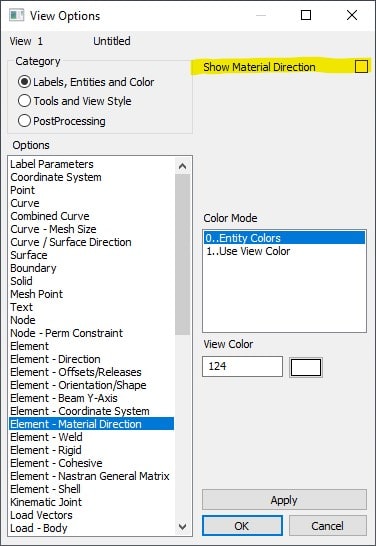Click the options list scroll down arrow
The height and width of the screenshot is (546, 376).
click(182, 526)
